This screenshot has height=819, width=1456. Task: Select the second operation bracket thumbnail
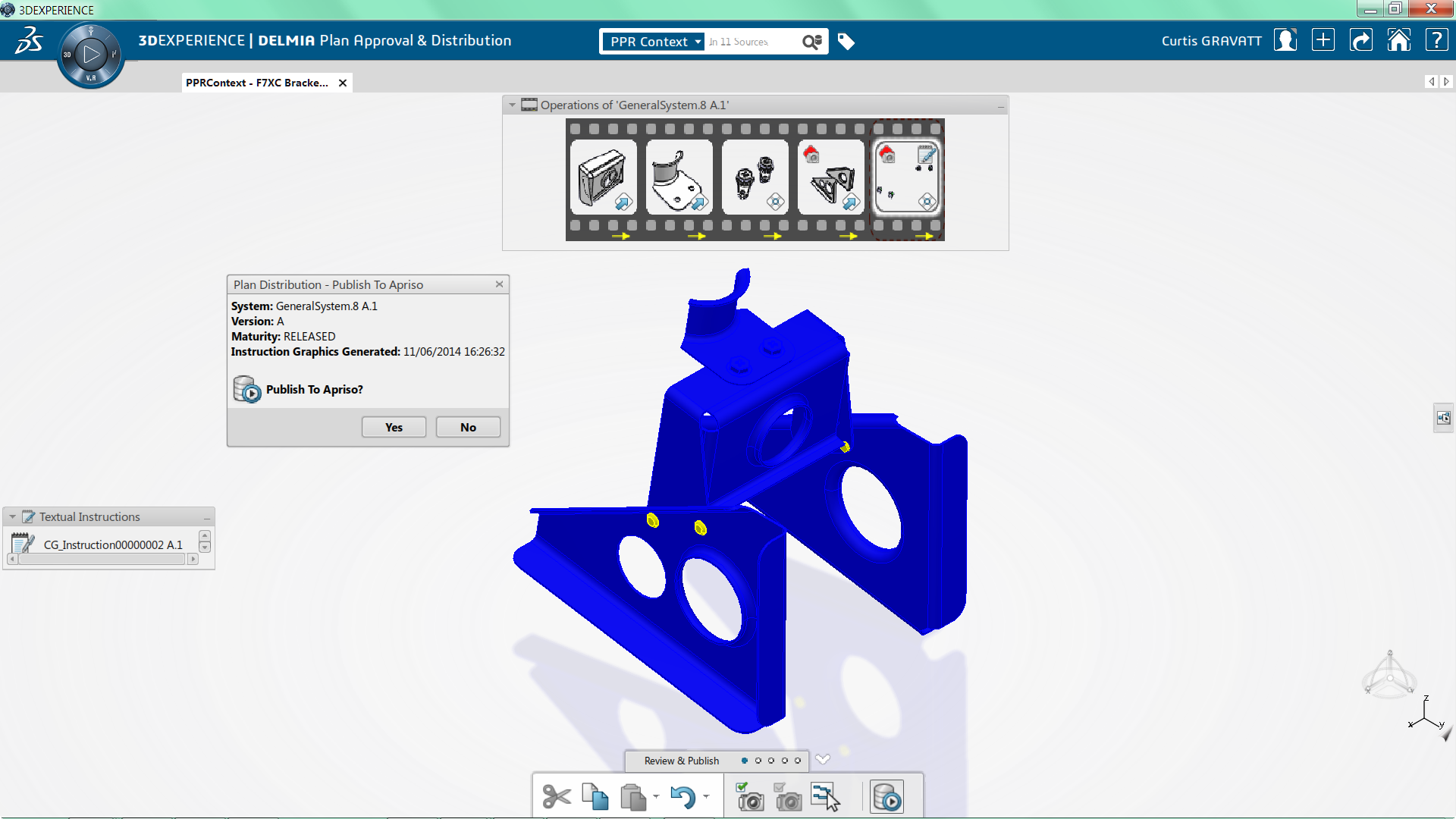(679, 177)
